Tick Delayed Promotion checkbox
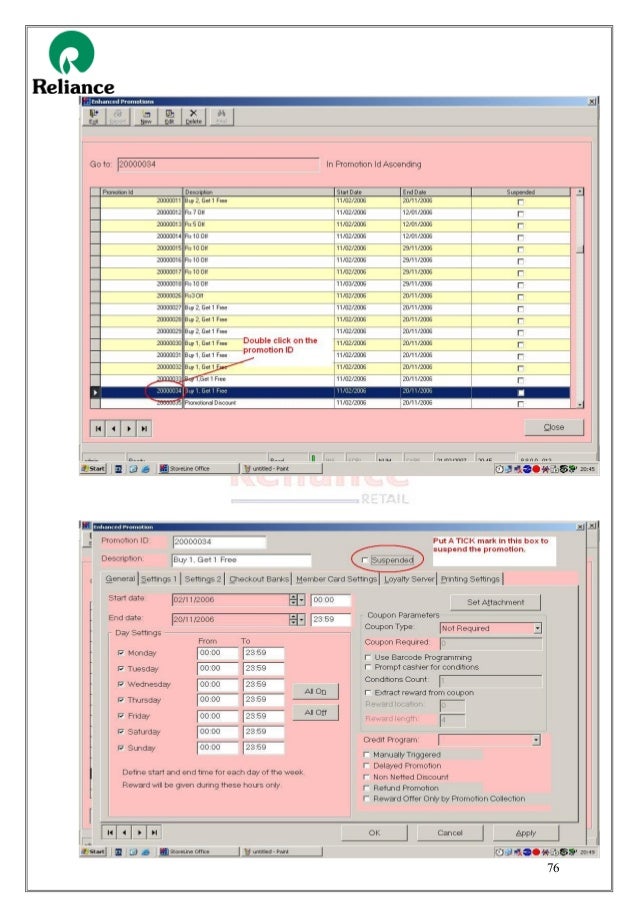 click(366, 766)
